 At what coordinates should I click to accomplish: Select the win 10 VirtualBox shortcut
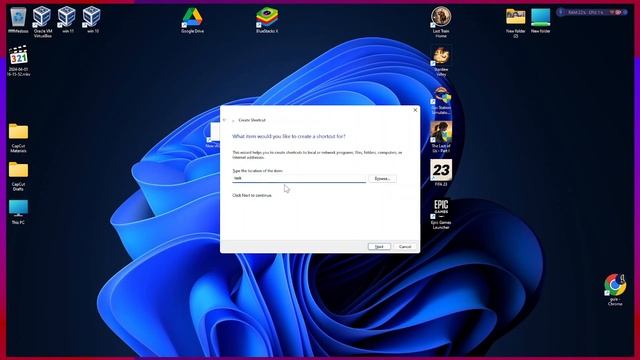92,20
